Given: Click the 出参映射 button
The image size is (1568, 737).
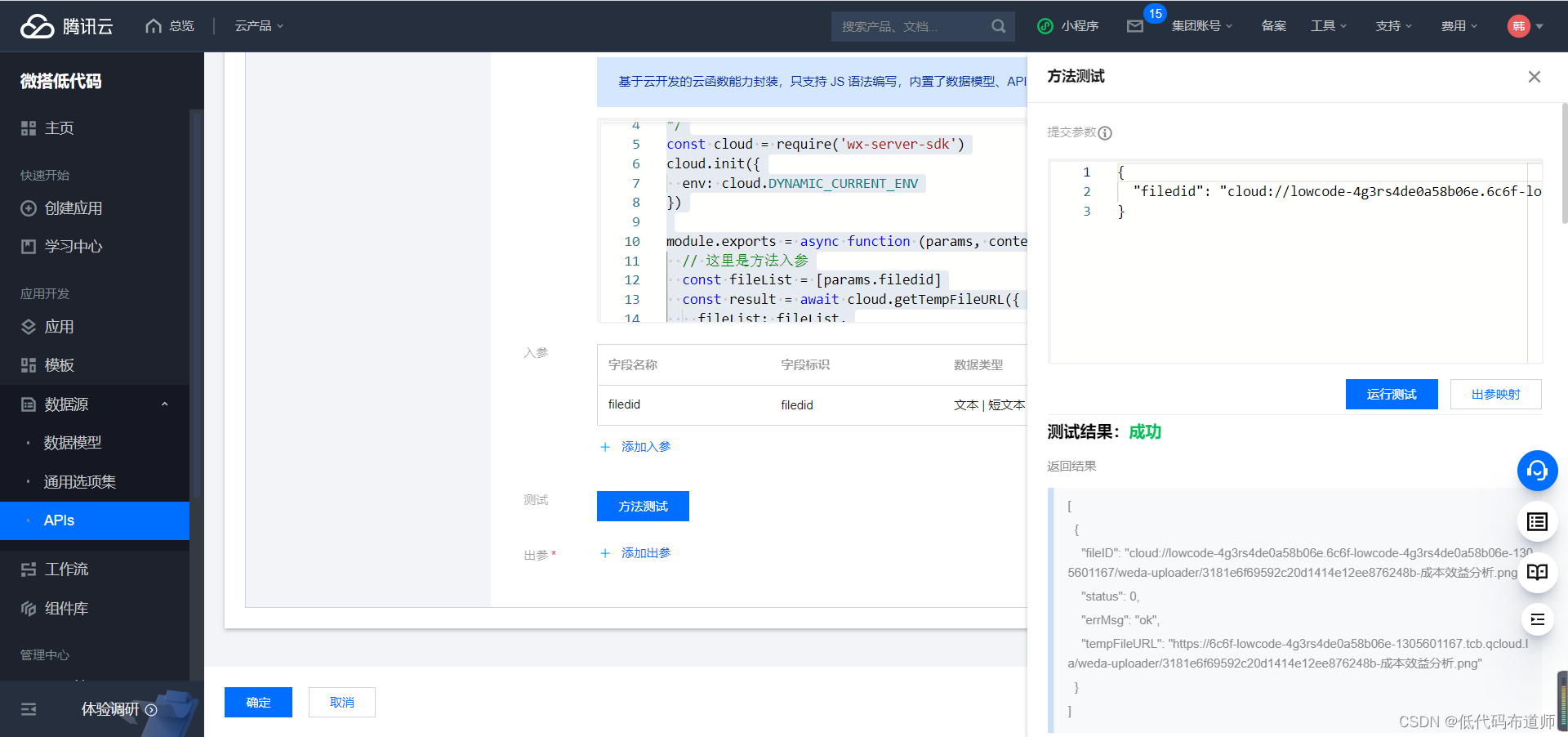Looking at the screenshot, I should 1495,395.
